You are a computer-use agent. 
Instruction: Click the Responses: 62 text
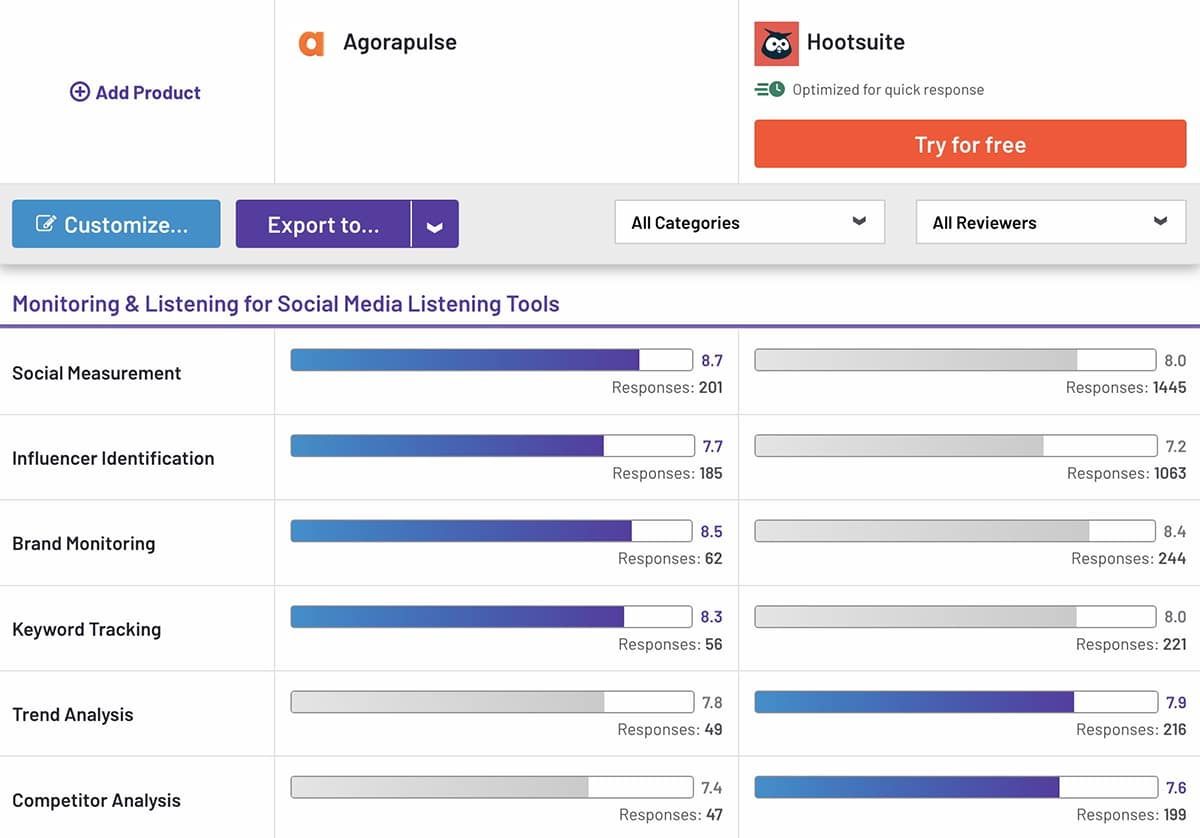point(670,558)
